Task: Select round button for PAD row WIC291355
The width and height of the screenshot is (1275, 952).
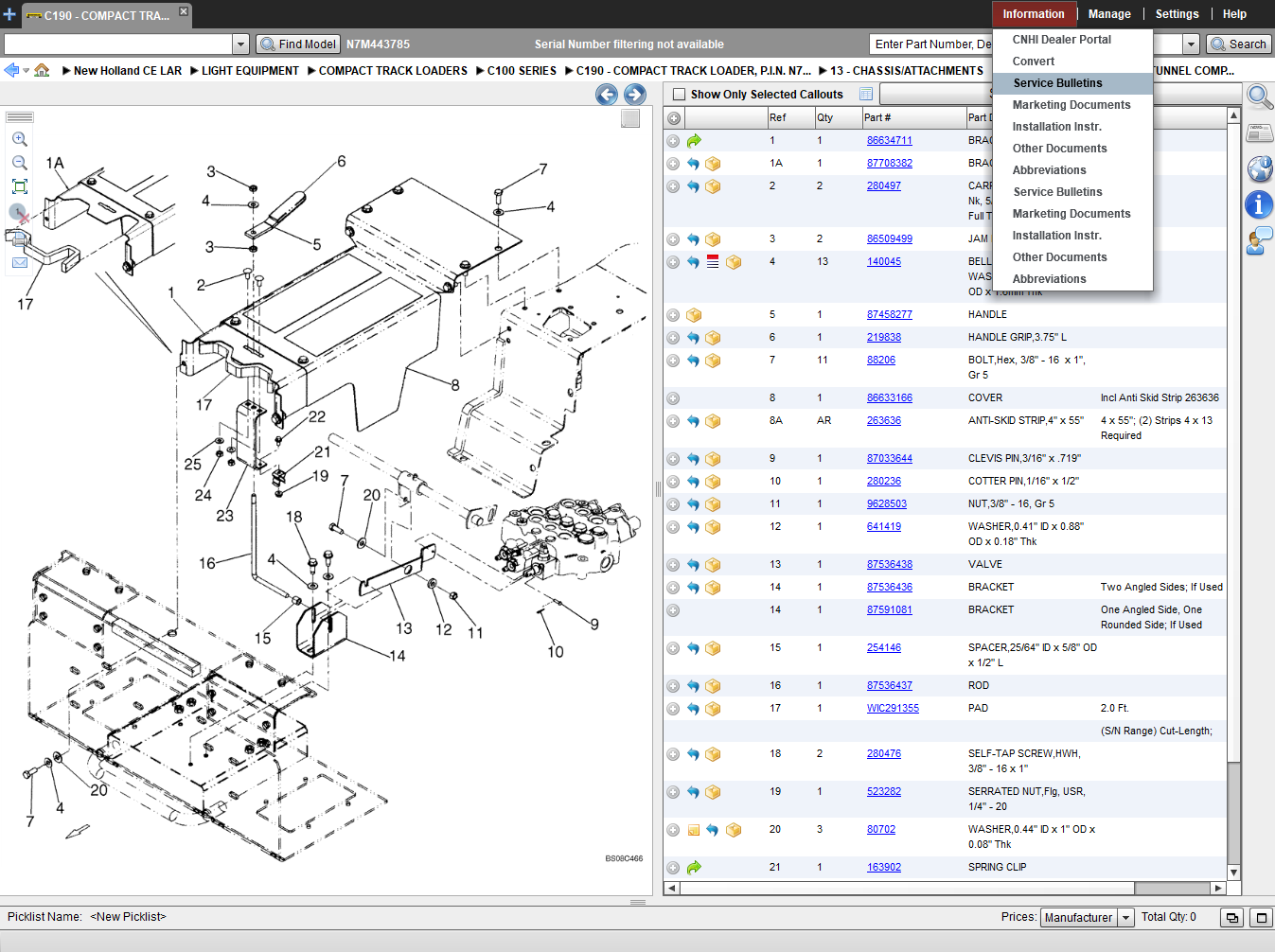Action: click(673, 709)
